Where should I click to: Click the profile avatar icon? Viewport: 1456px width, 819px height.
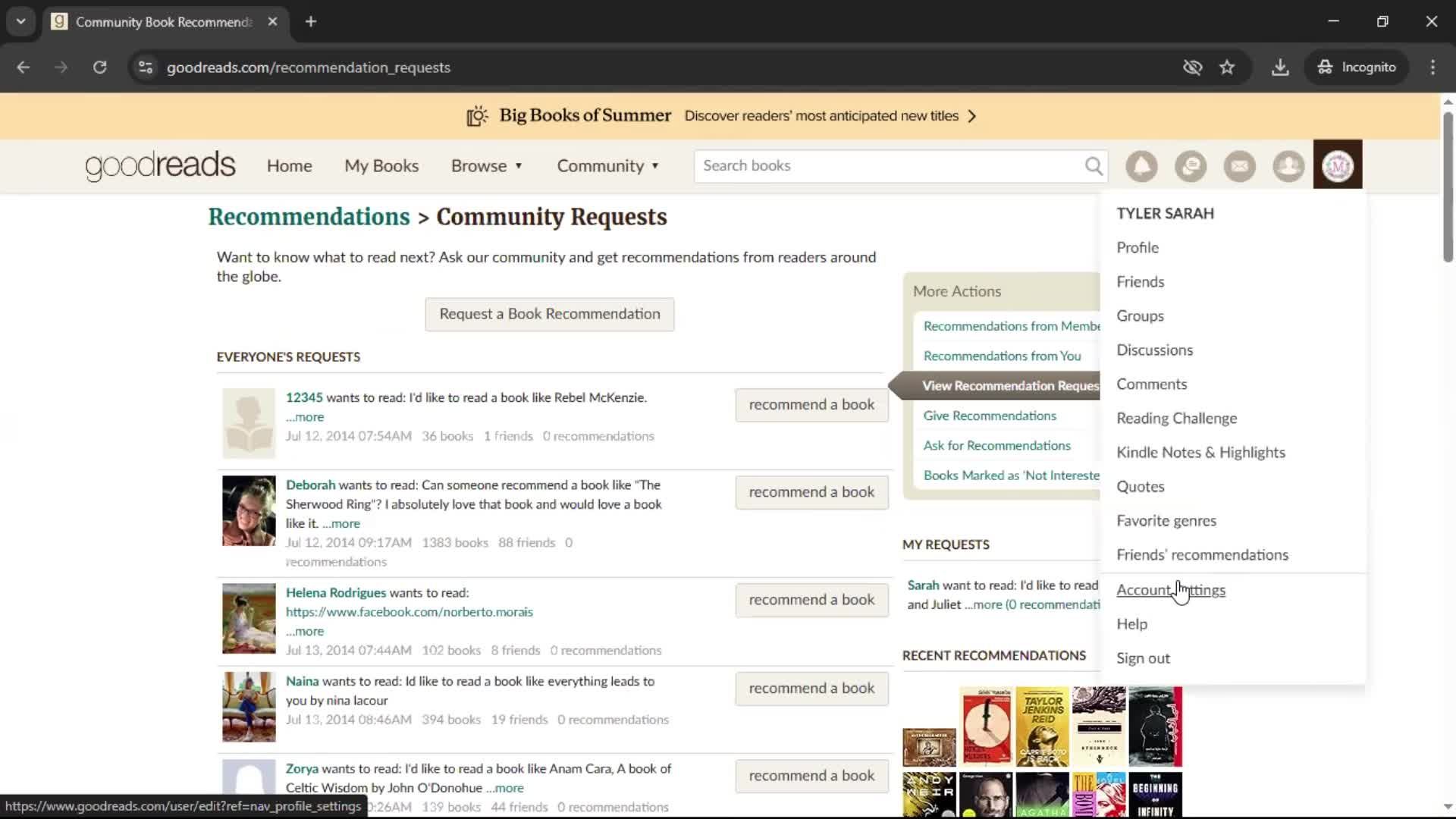click(1338, 165)
